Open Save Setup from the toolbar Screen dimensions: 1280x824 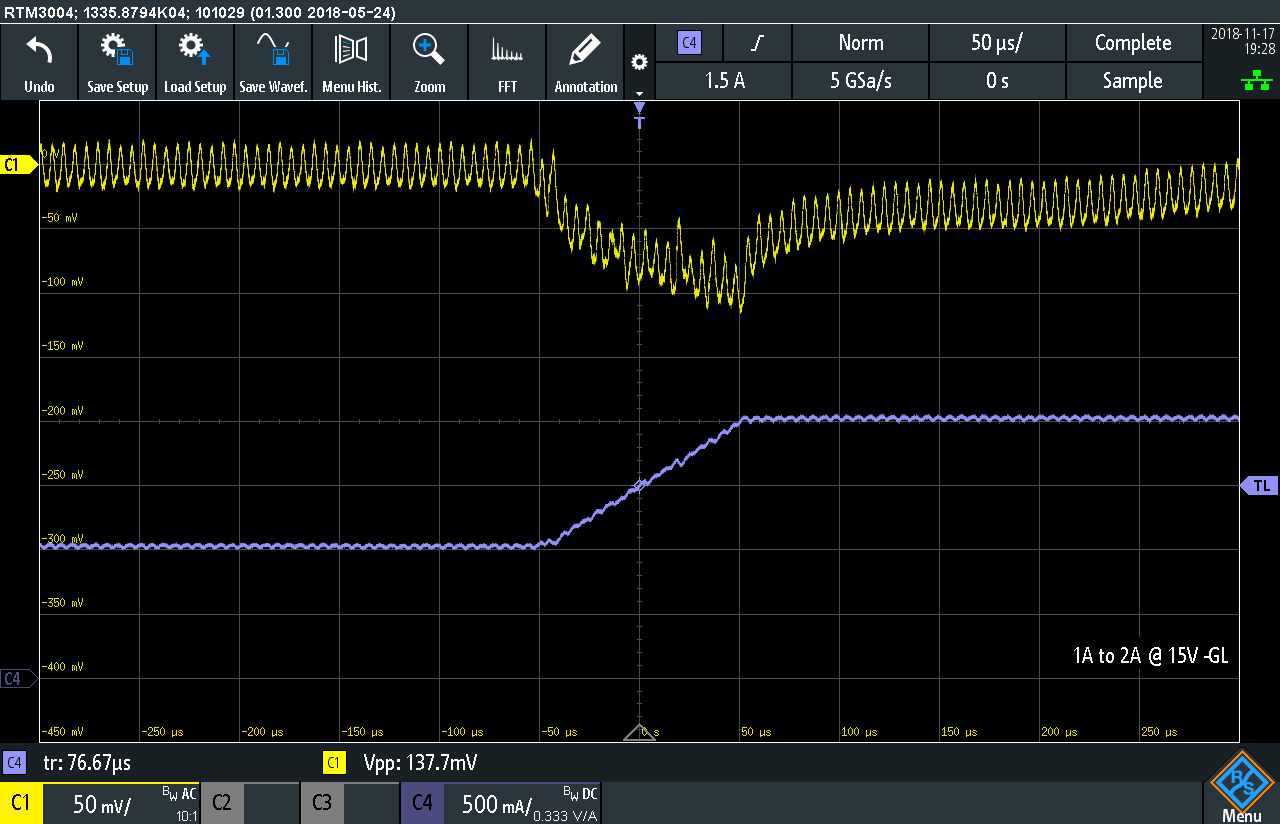point(117,50)
